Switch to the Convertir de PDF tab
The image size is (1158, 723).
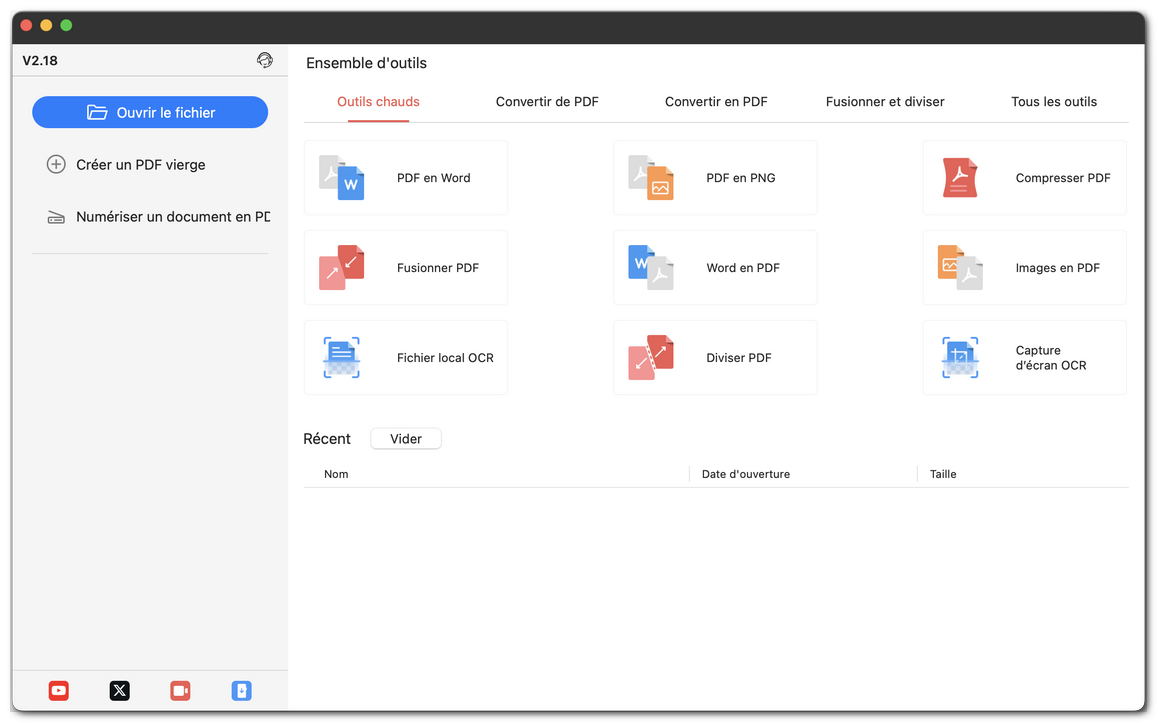coord(546,101)
